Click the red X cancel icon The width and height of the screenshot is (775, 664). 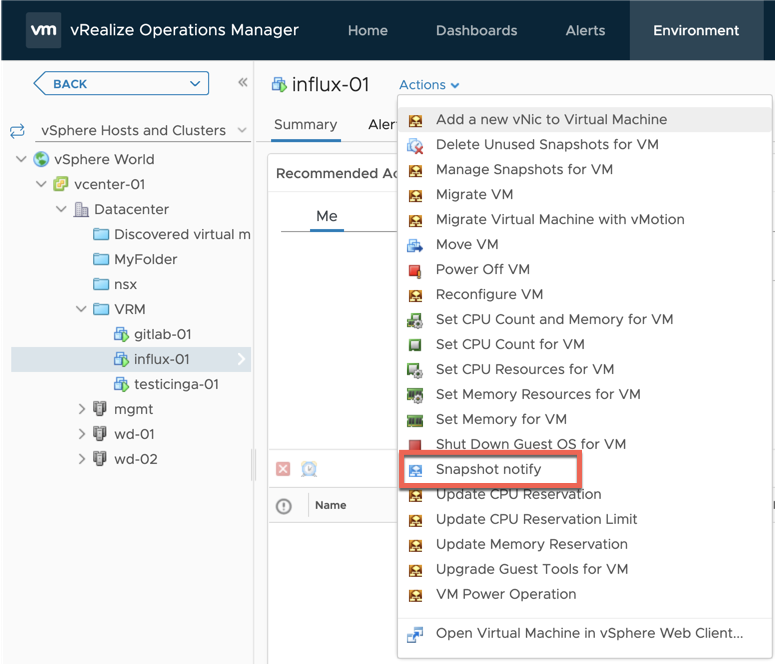(283, 469)
